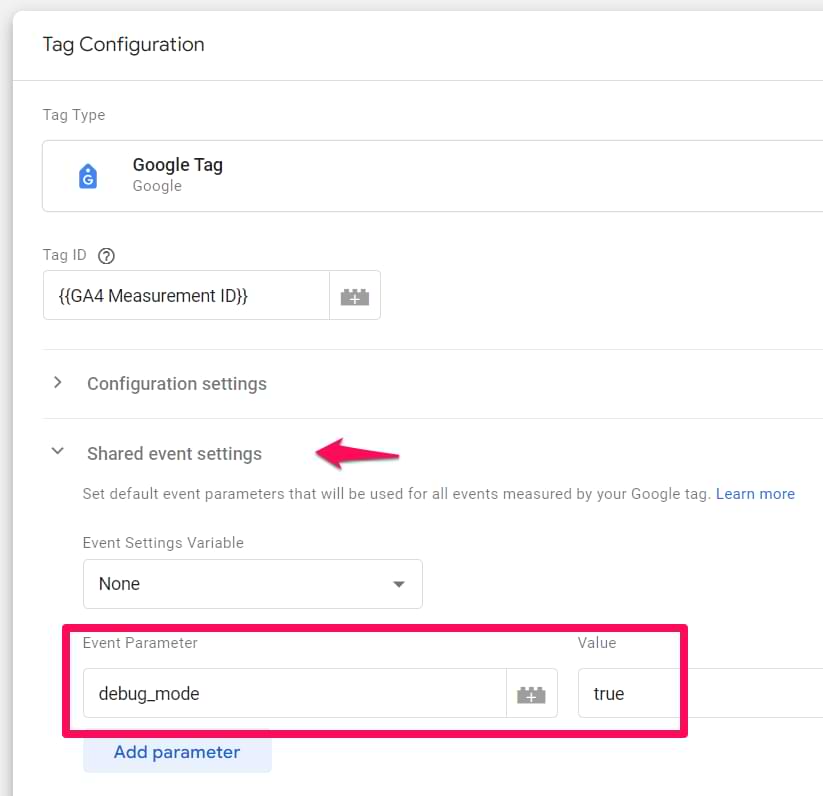Screen dimensions: 823x796
Task: Focus the GA4 Measurement ID input field
Action: (186, 296)
